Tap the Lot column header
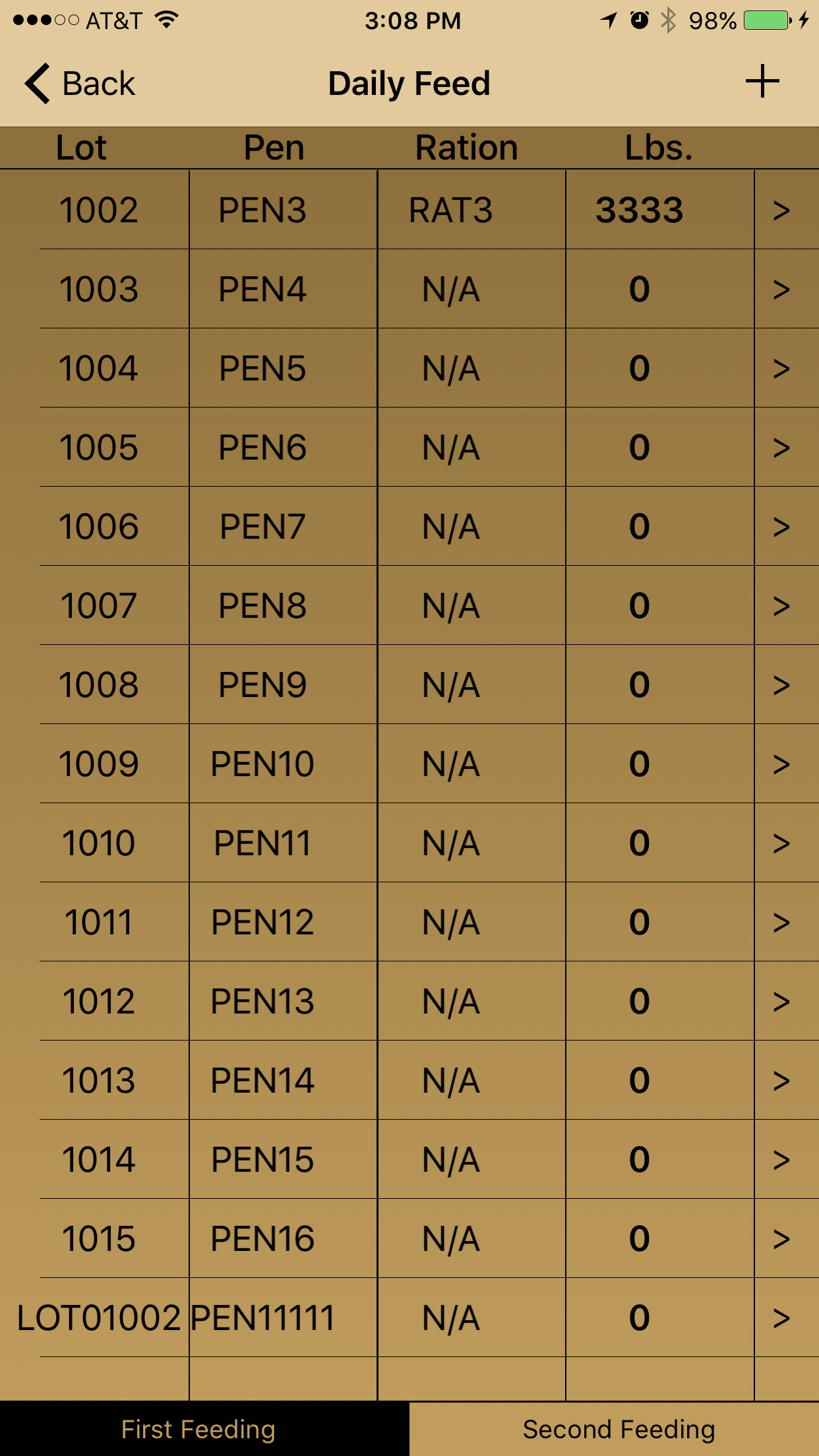 [81, 148]
